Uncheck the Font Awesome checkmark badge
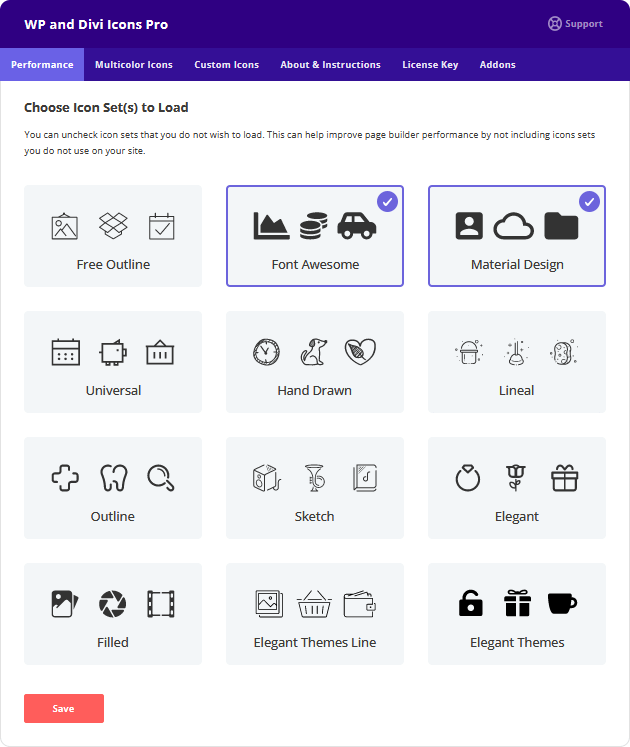 tap(387, 202)
